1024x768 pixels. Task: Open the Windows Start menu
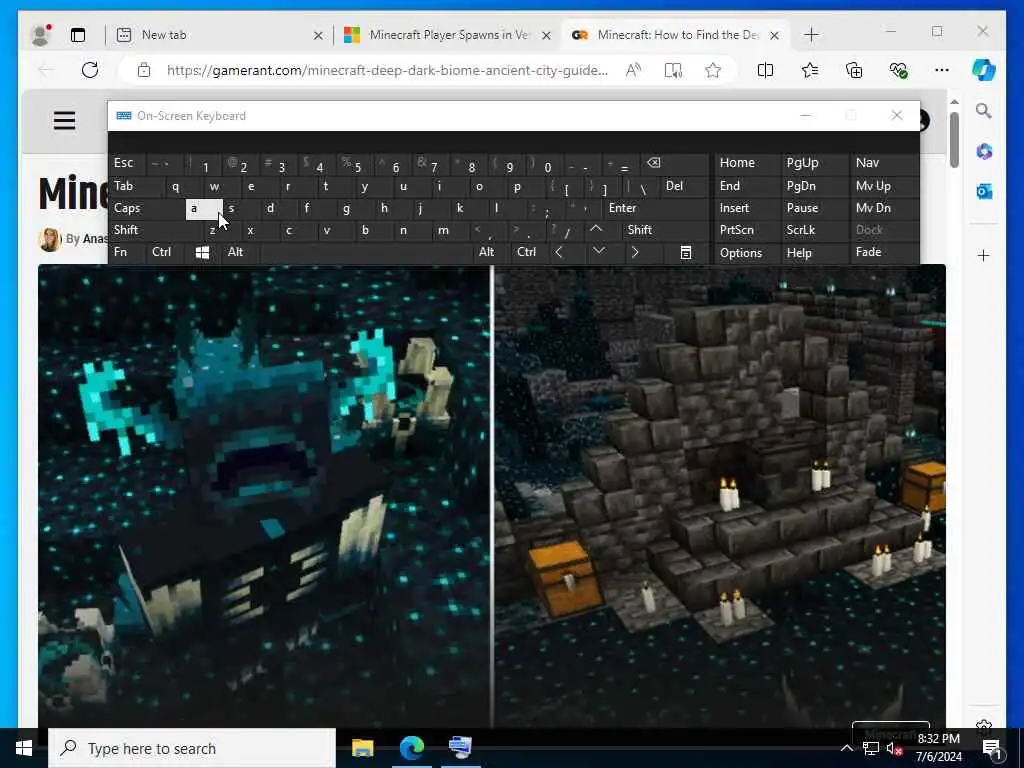point(24,748)
